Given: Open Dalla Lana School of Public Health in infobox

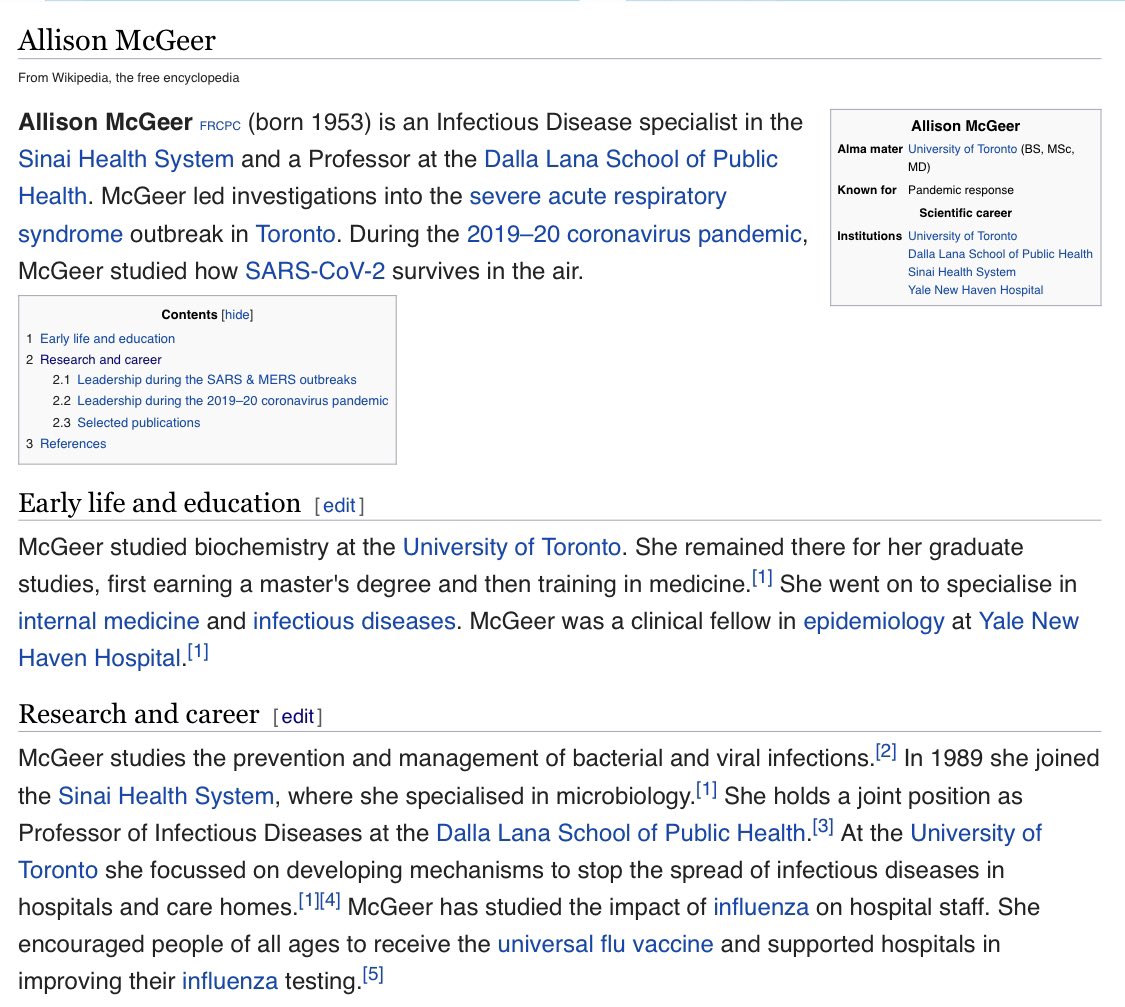Looking at the screenshot, I should click(x=1000, y=254).
